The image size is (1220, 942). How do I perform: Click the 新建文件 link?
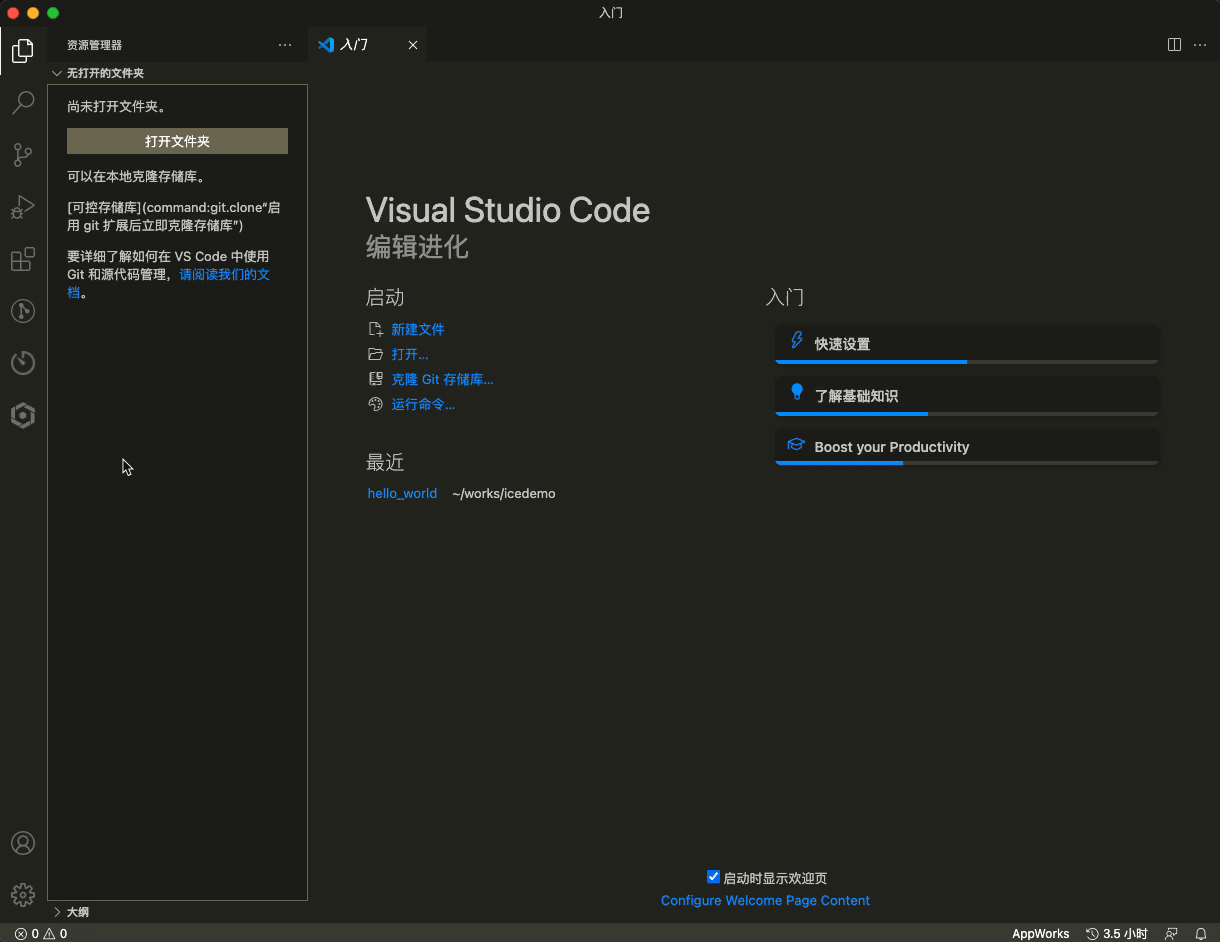[418, 329]
